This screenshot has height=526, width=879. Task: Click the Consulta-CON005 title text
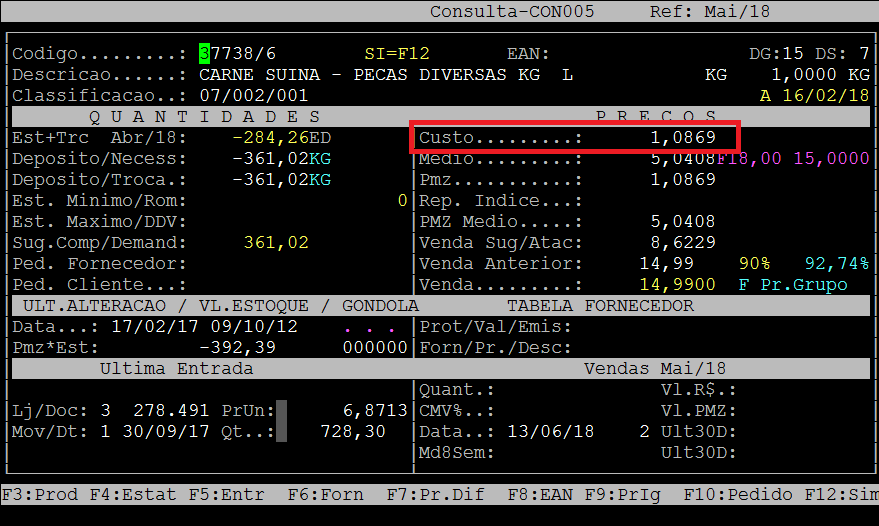click(512, 12)
